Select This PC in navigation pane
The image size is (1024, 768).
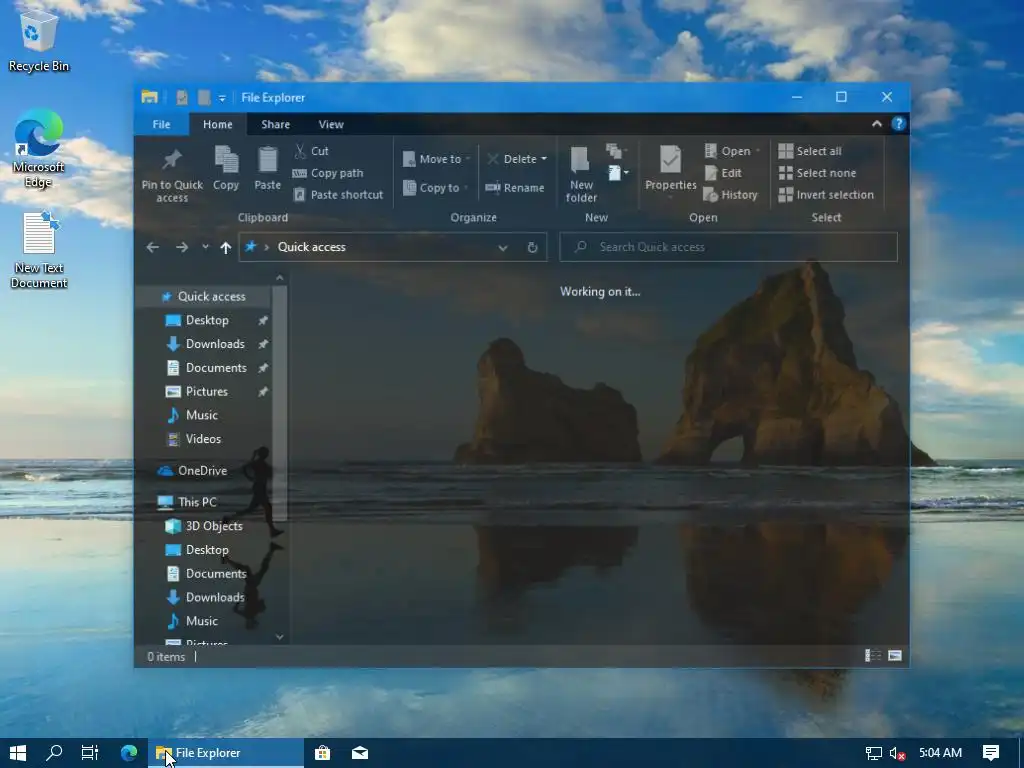coord(197,502)
